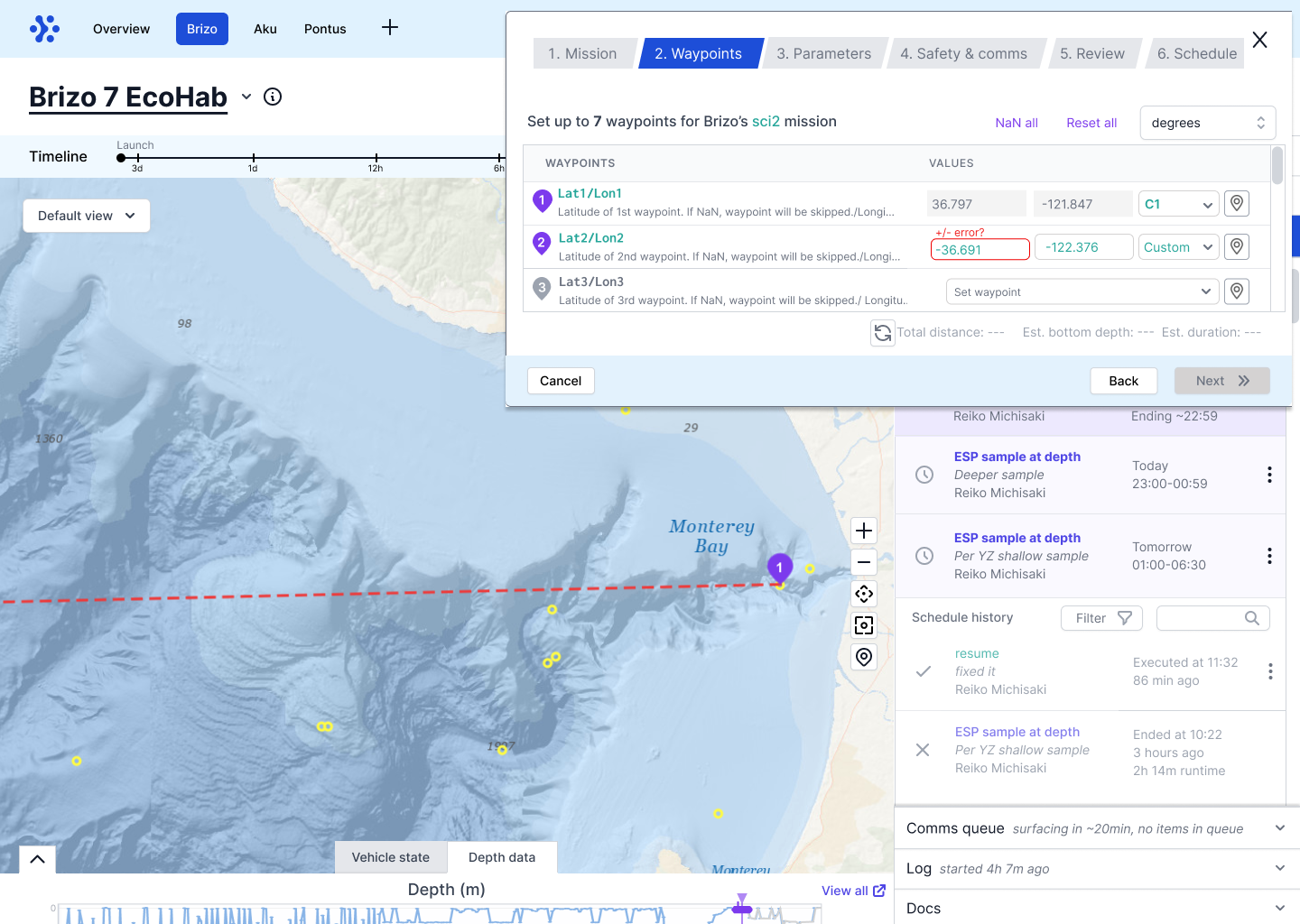Open Custom dropdown for Lat2/Lon2

[1178, 247]
